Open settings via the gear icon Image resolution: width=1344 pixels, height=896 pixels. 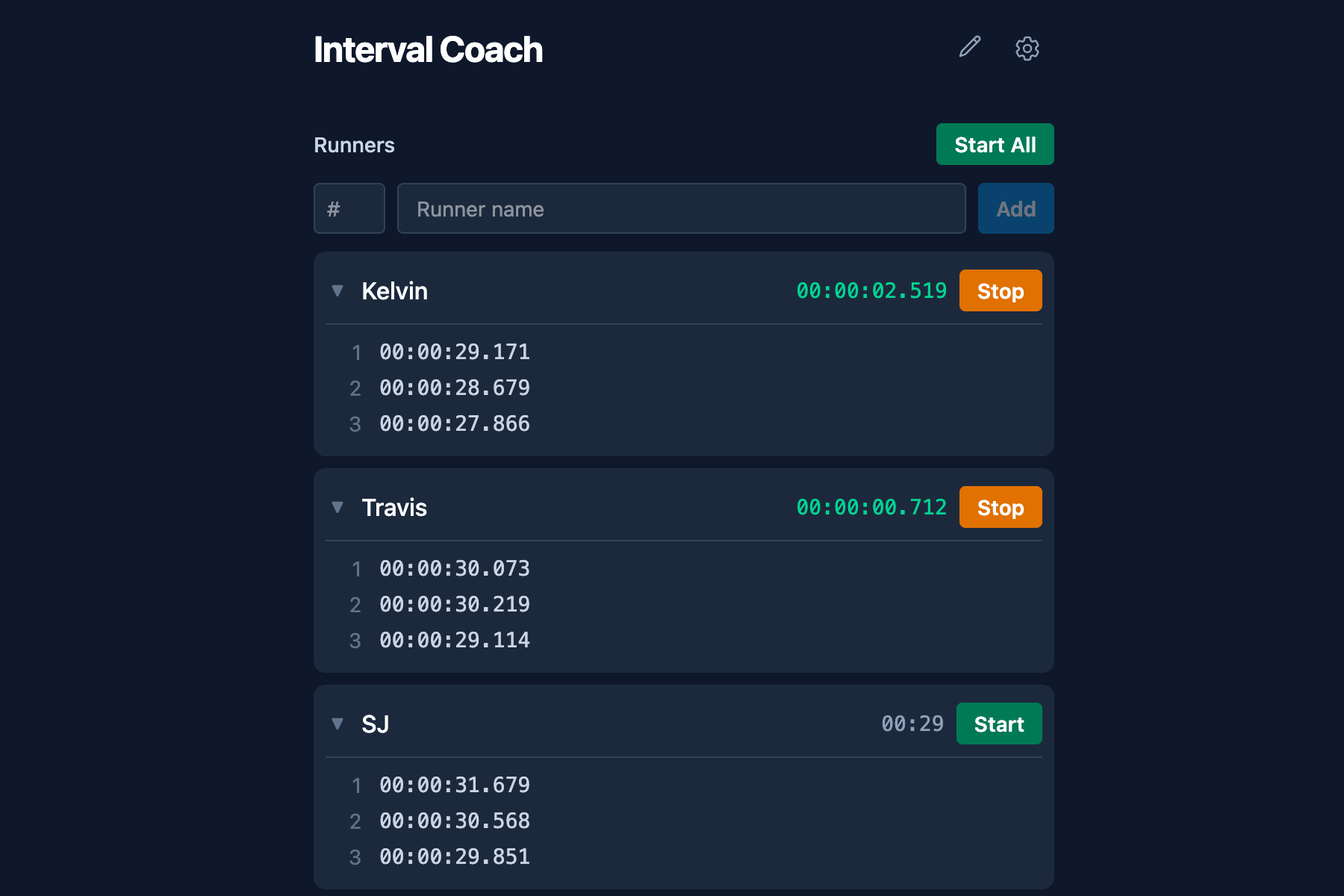click(1027, 49)
